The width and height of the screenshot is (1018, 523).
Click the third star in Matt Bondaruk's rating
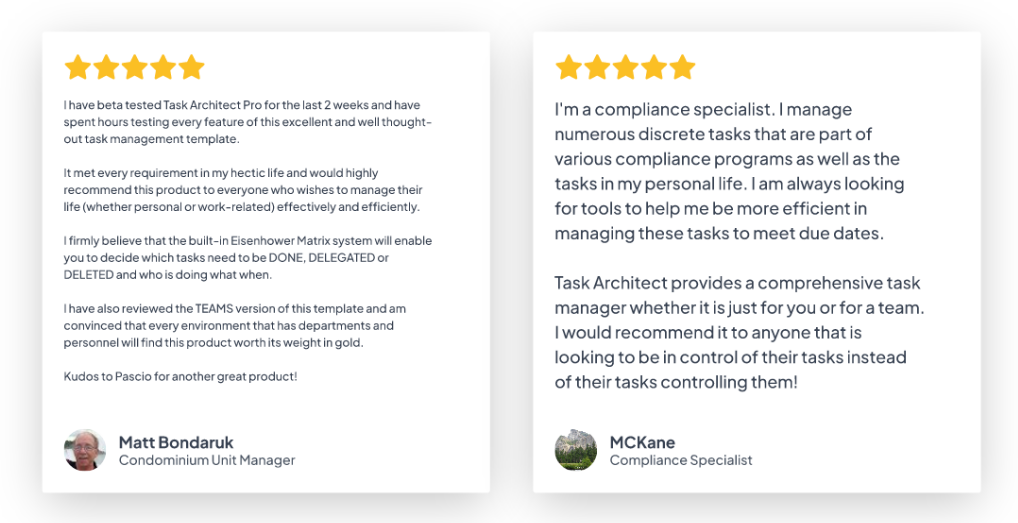point(134,67)
